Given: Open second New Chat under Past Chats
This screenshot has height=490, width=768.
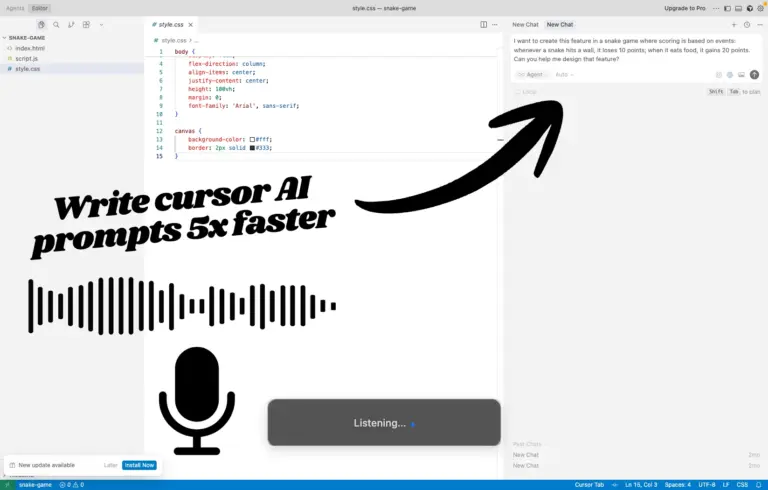Looking at the screenshot, I should point(636,466).
